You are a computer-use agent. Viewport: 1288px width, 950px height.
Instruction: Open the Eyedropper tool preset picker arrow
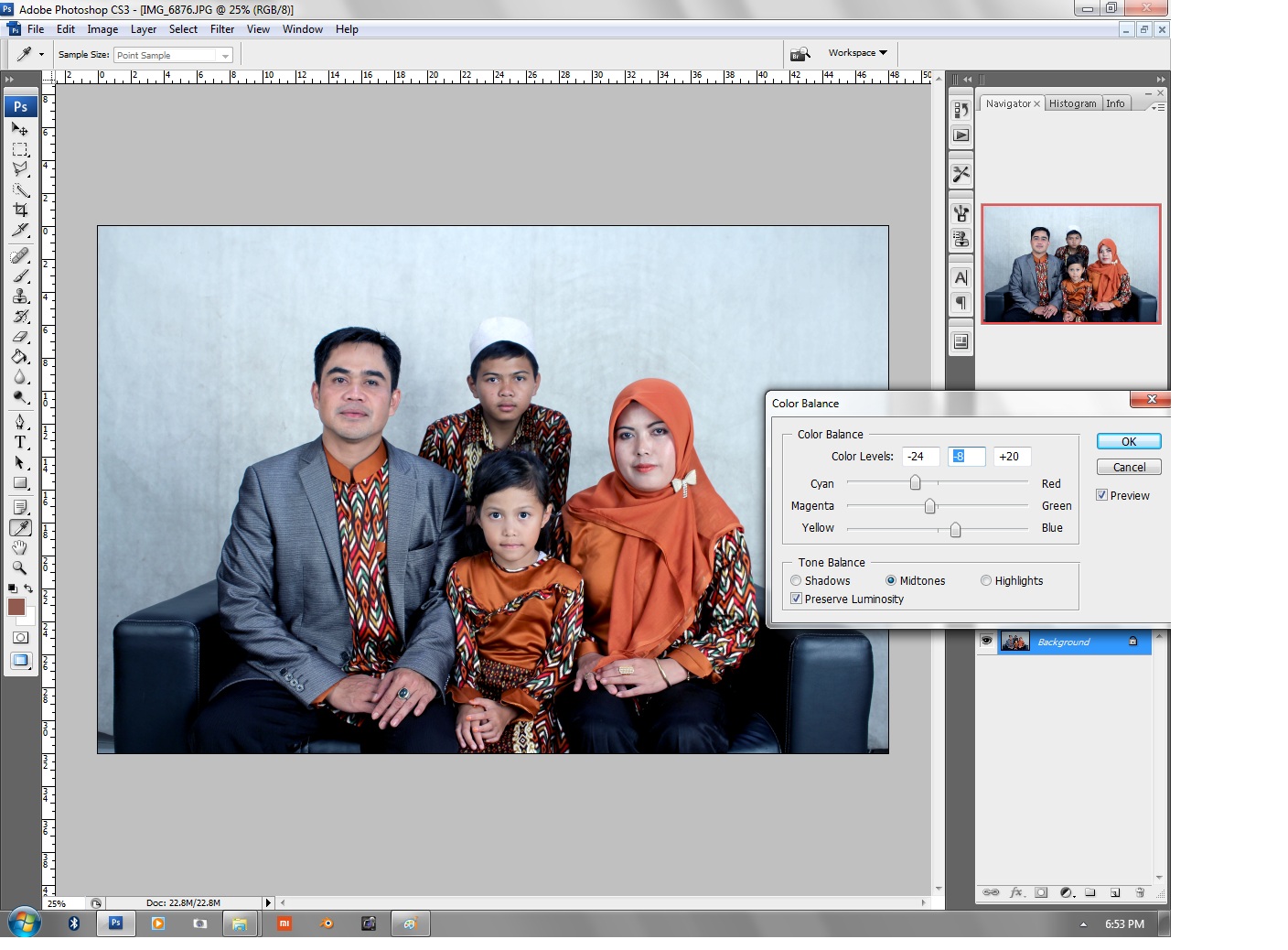pos(40,53)
